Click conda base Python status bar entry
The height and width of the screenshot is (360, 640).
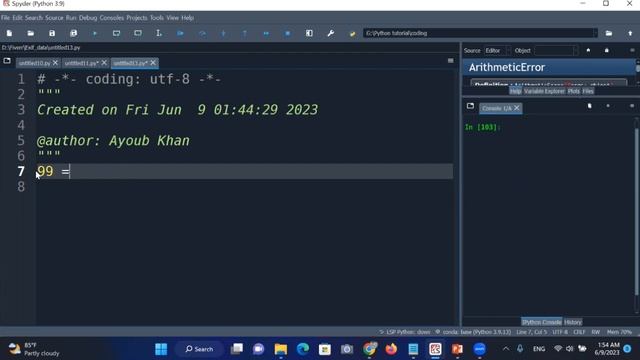coord(473,332)
